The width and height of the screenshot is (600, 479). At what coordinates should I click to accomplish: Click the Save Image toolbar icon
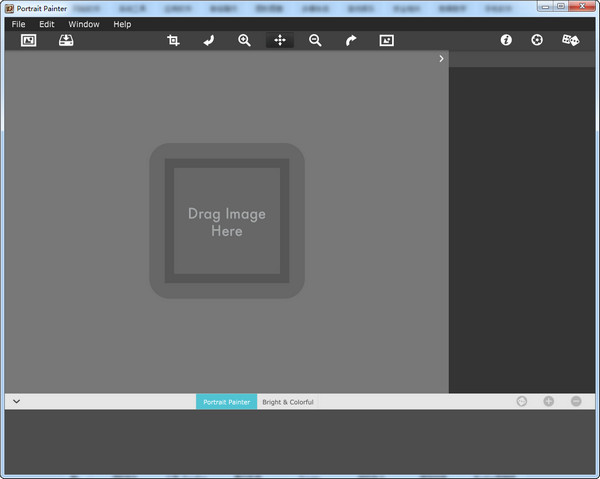click(x=66, y=40)
